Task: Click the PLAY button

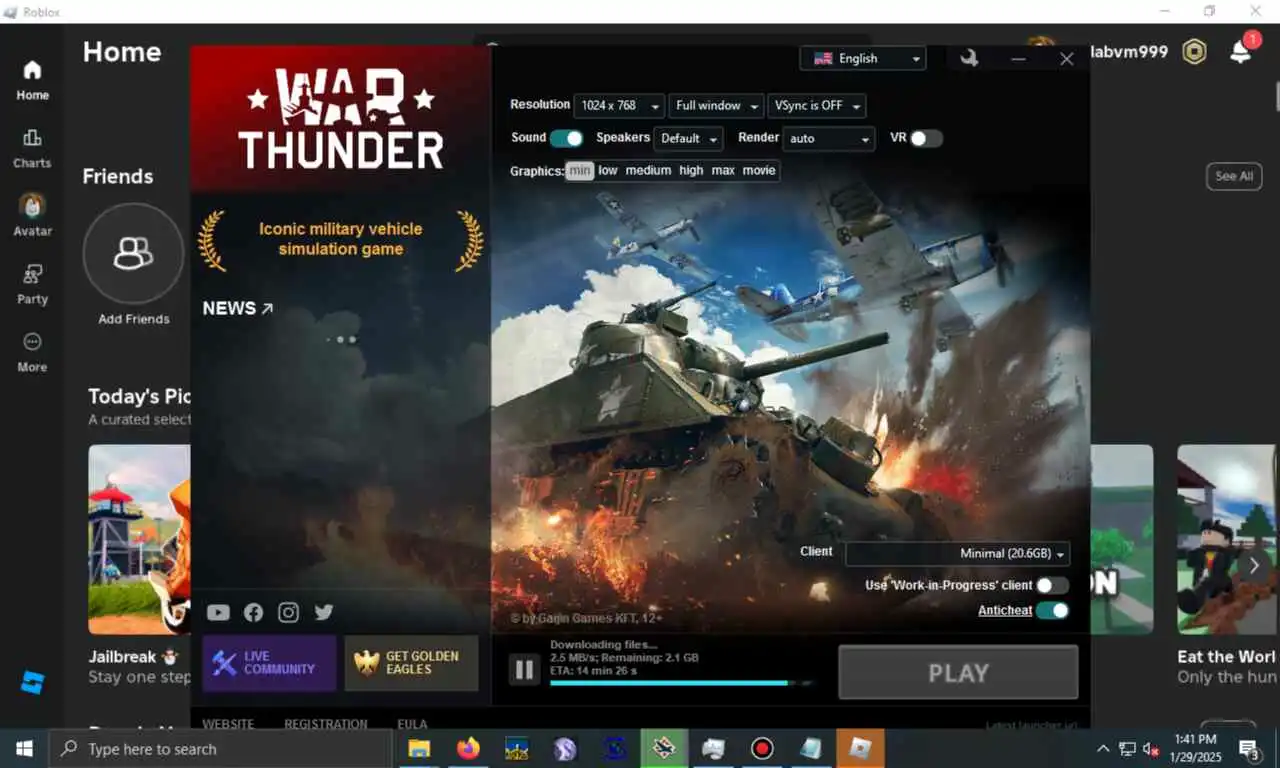Action: coord(958,672)
